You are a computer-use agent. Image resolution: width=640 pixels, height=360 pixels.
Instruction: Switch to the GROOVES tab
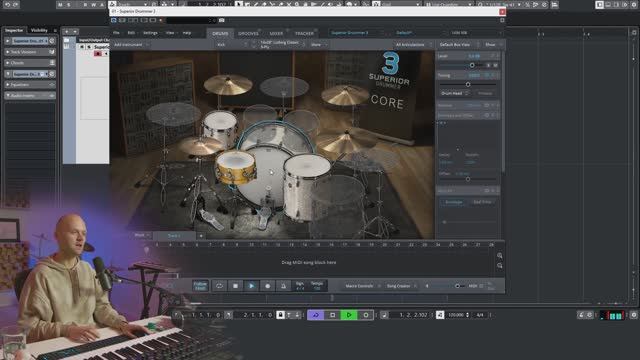point(248,33)
